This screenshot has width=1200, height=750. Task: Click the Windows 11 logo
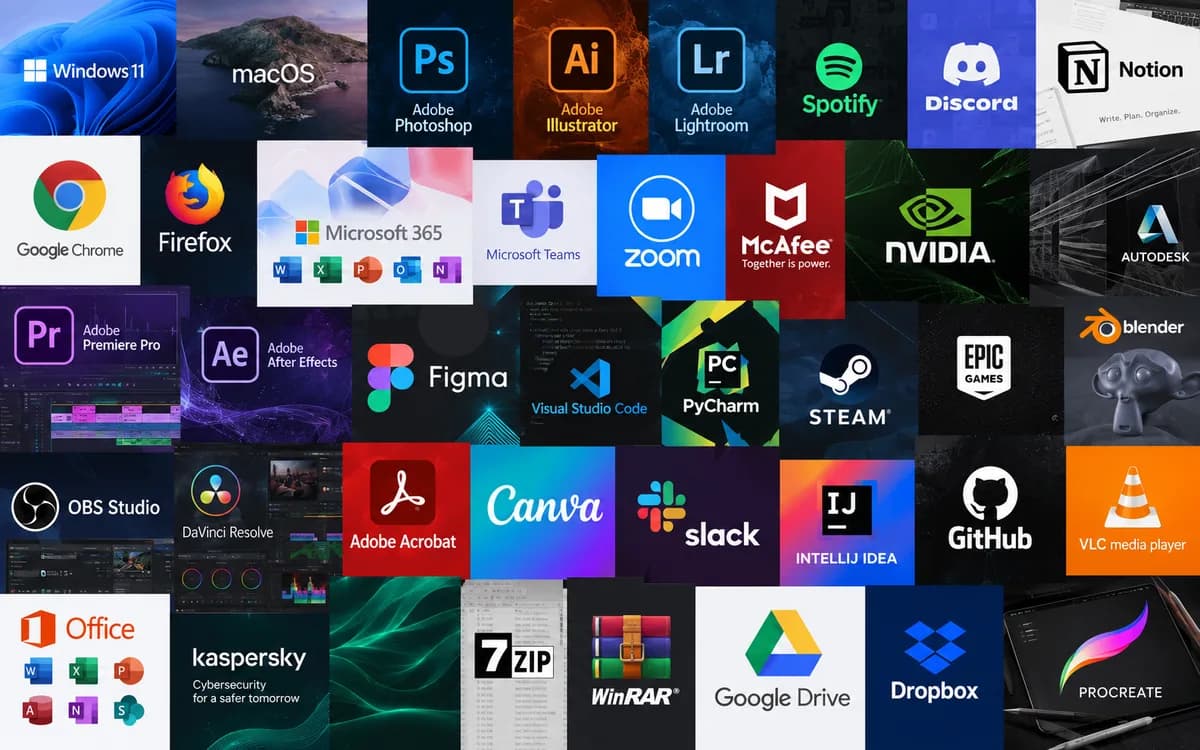[35, 70]
